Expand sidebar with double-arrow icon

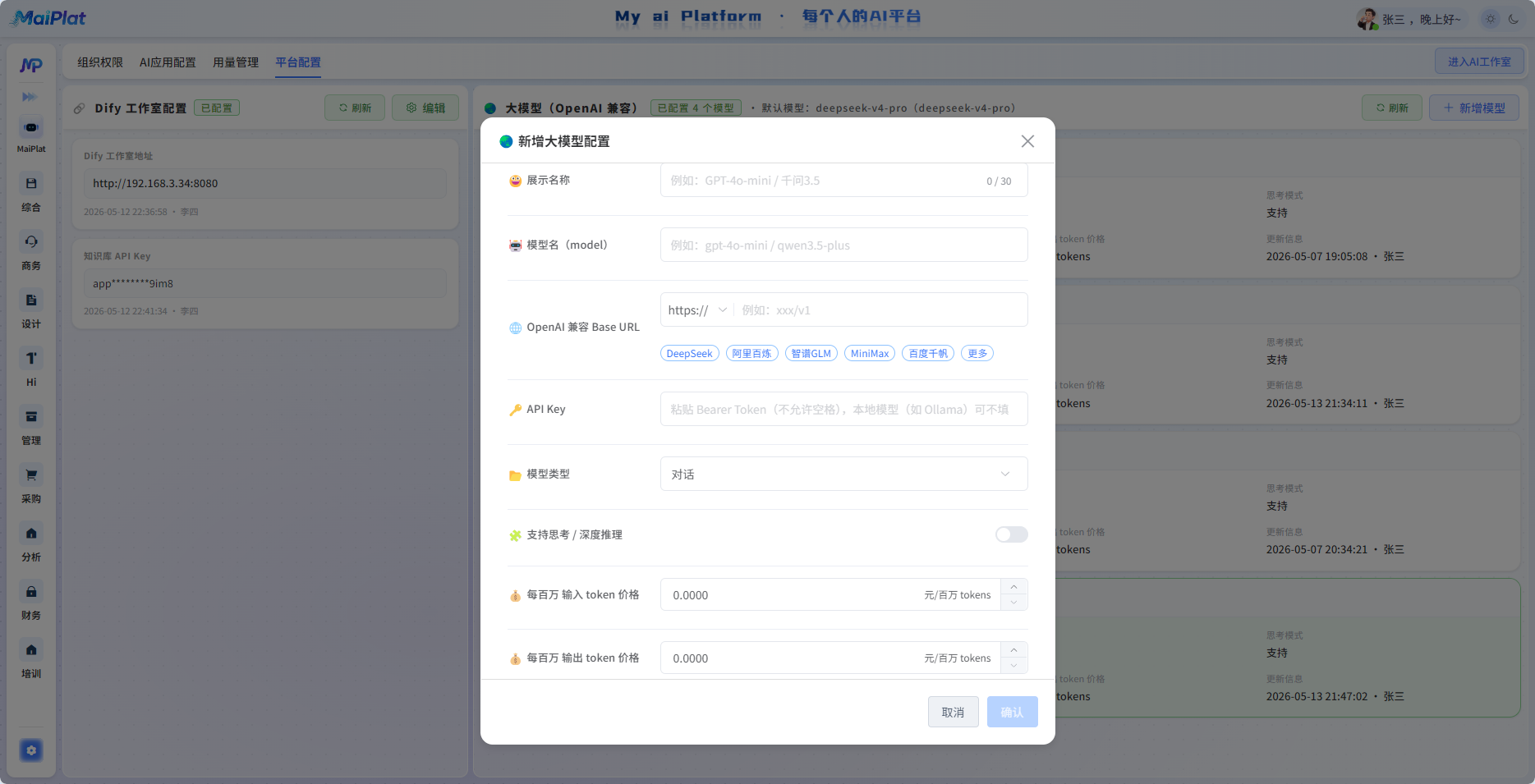click(30, 97)
